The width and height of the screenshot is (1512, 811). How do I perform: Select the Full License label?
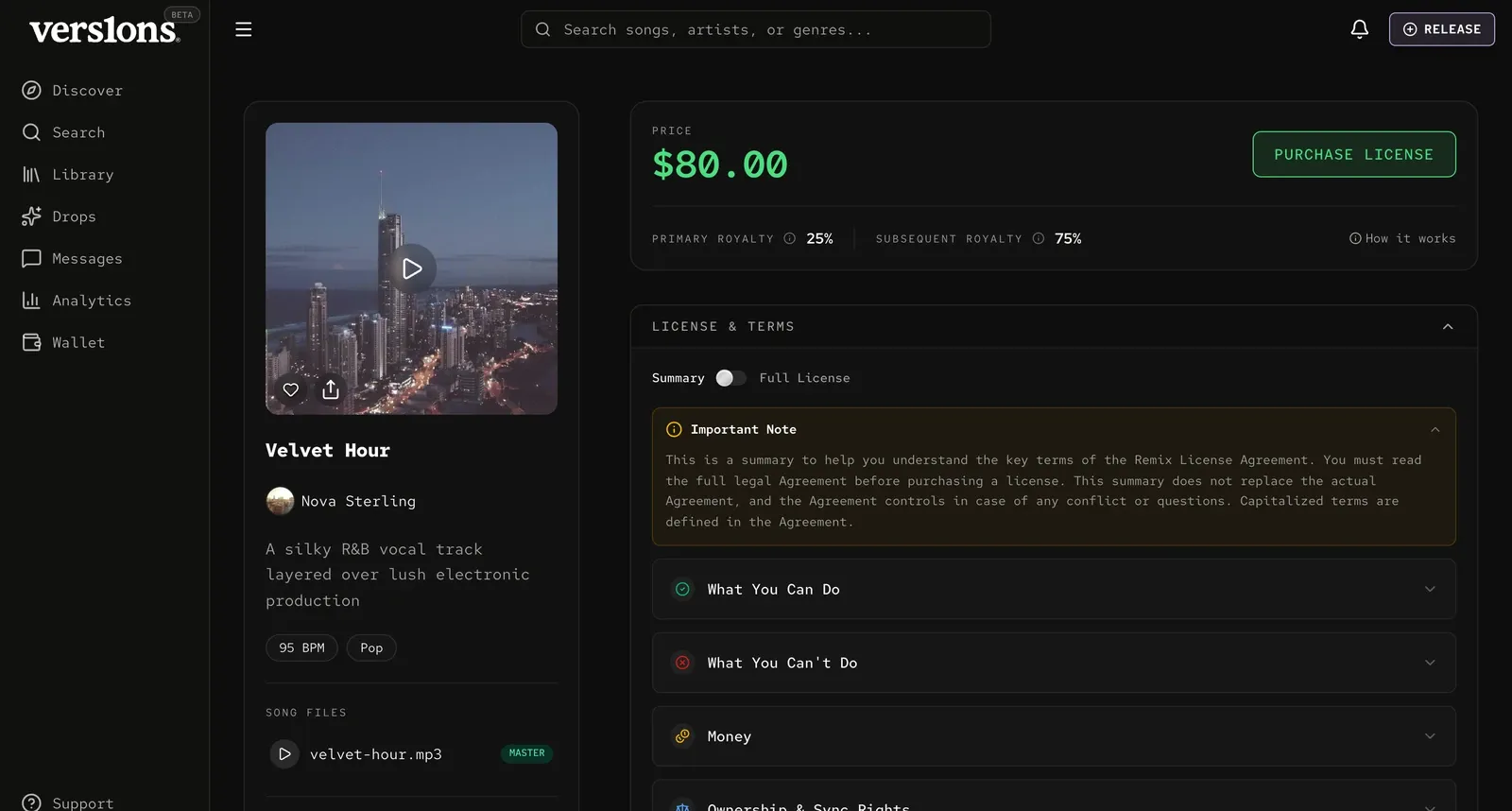[804, 378]
